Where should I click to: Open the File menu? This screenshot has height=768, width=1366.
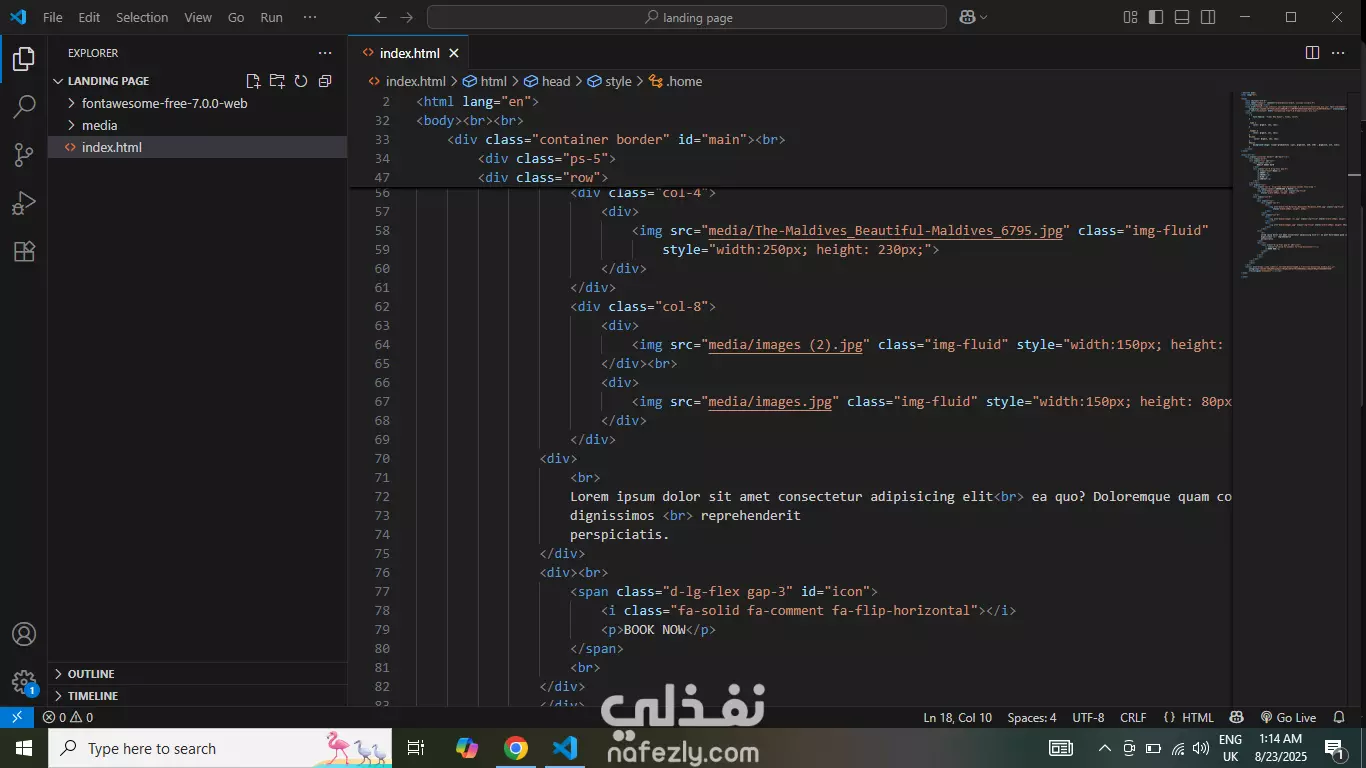[52, 17]
